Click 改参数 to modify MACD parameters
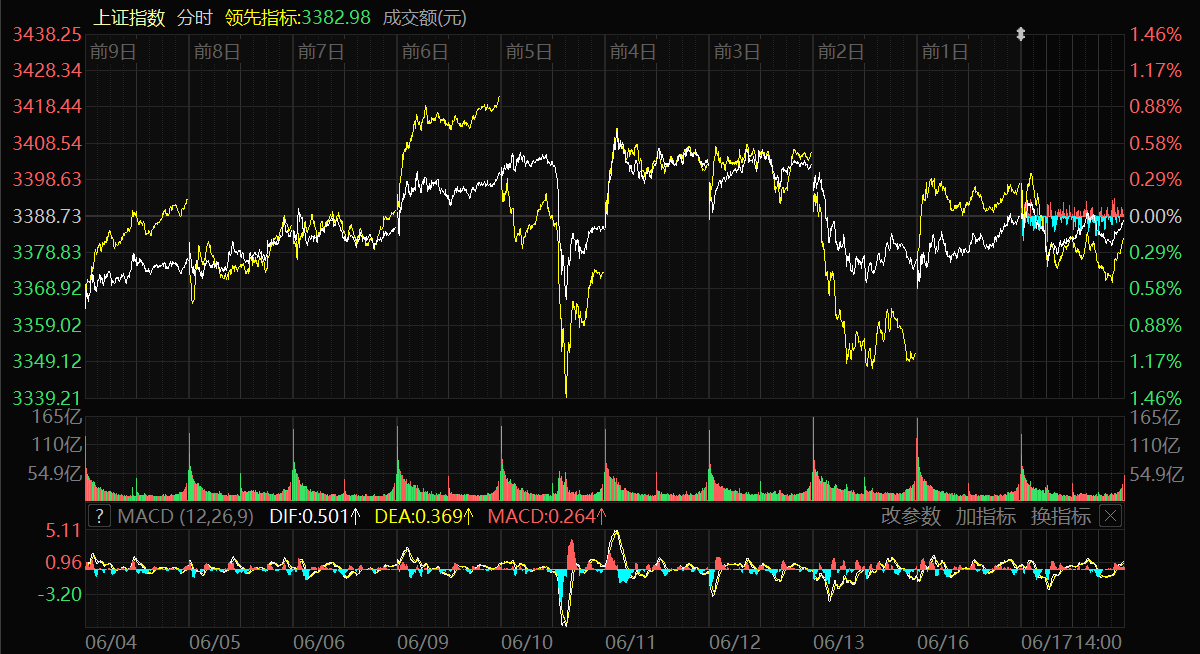Image resolution: width=1200 pixels, height=654 pixels. [910, 516]
